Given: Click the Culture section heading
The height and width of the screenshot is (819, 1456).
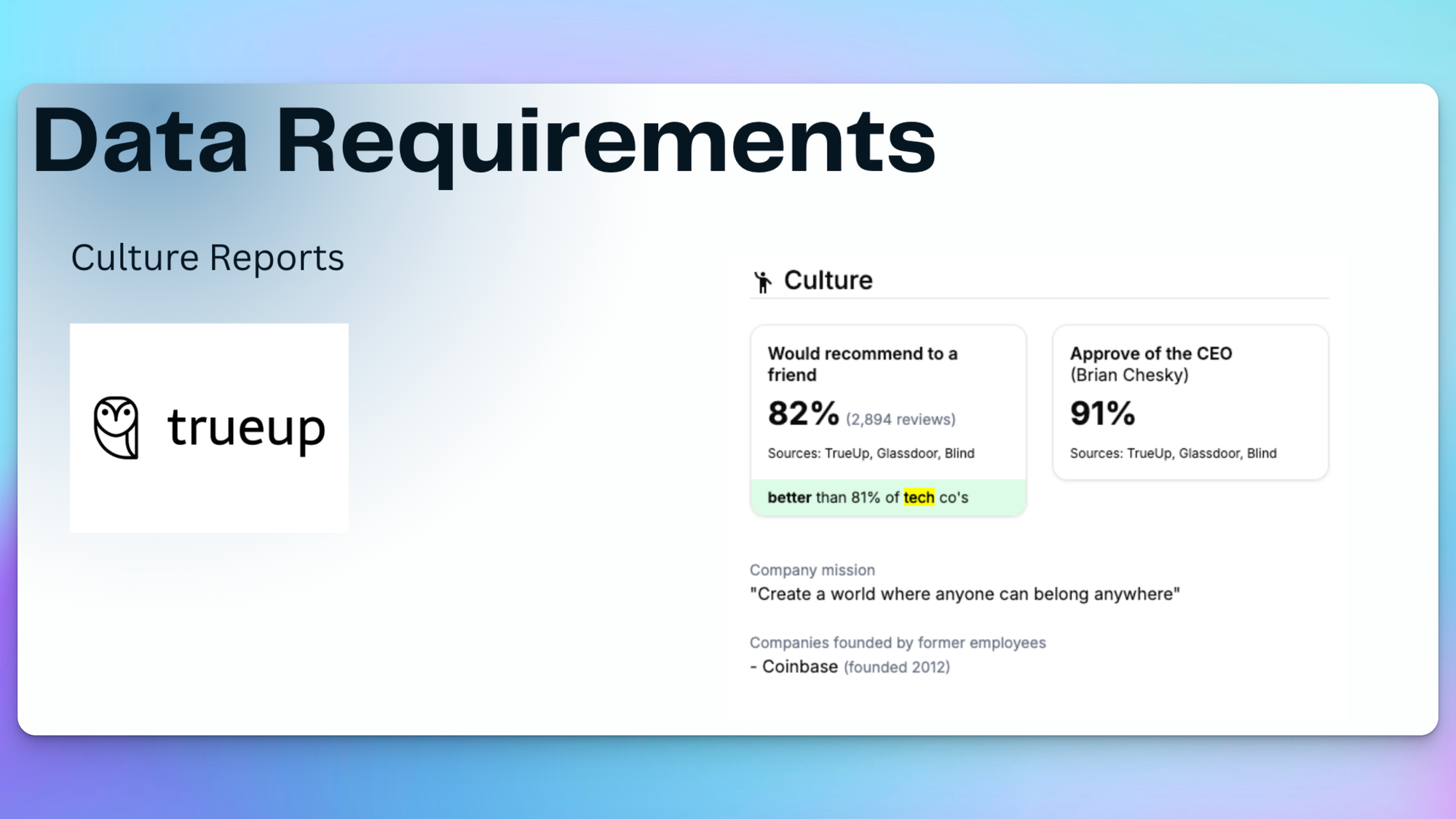Looking at the screenshot, I should [x=828, y=280].
